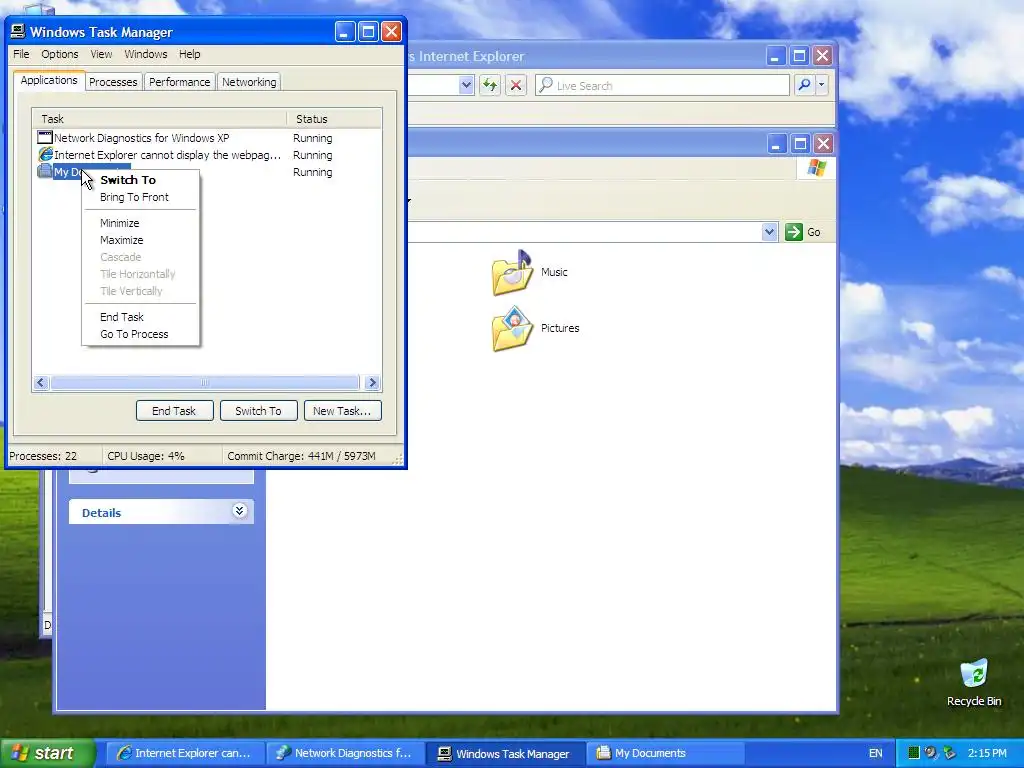Choose Go To Process in context menu
Screen dimensions: 1024x768
tap(134, 334)
